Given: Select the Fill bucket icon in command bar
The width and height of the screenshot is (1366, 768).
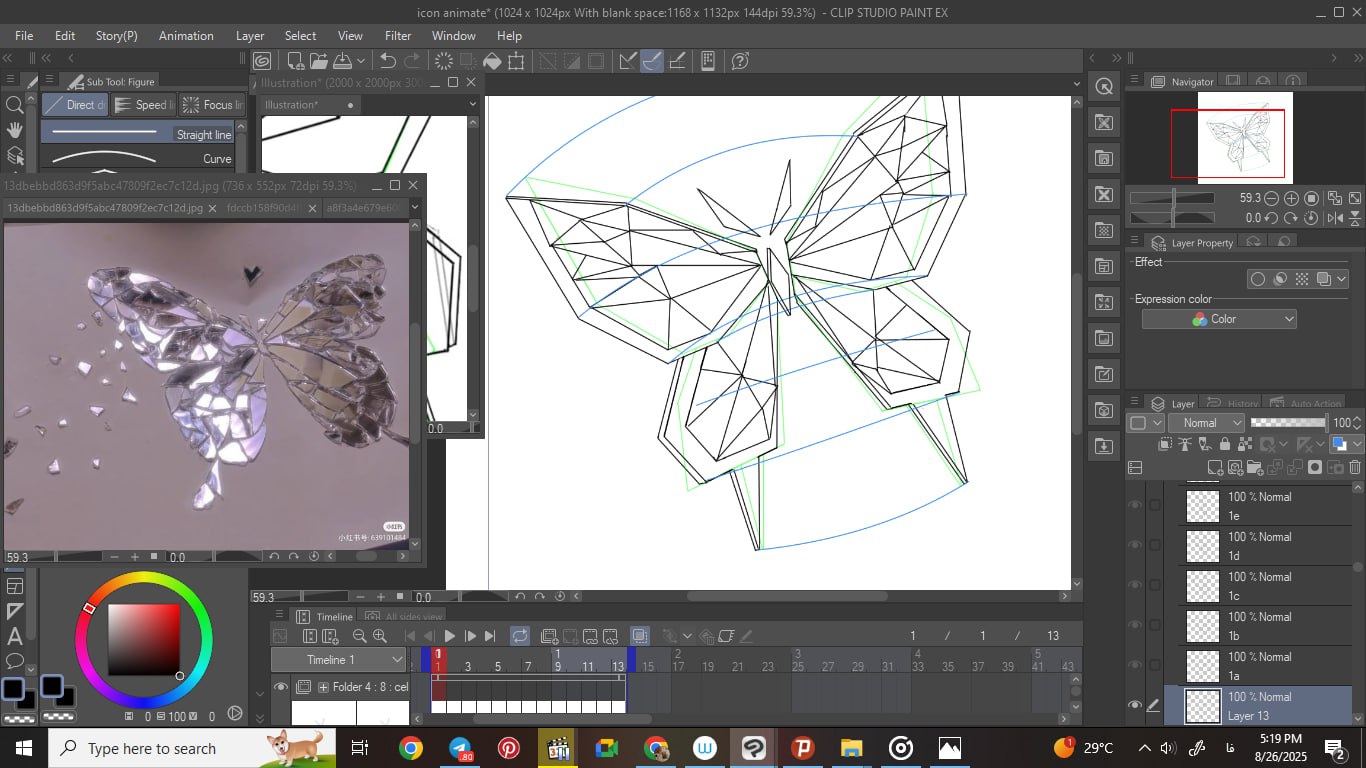Looking at the screenshot, I should (492, 61).
